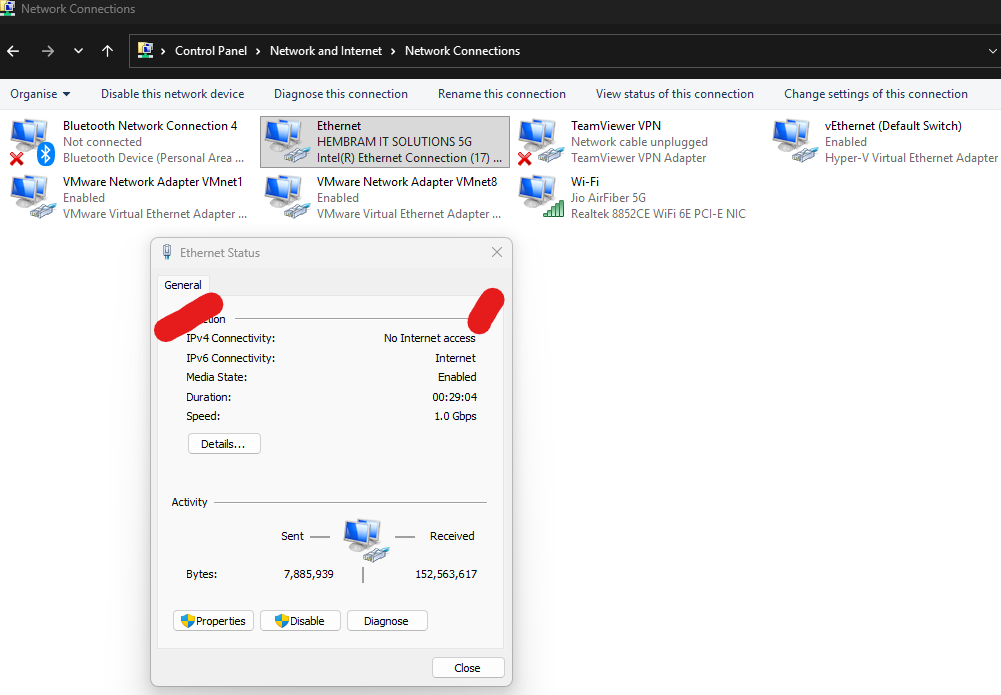Click Network cable unplugged status text

639,142
